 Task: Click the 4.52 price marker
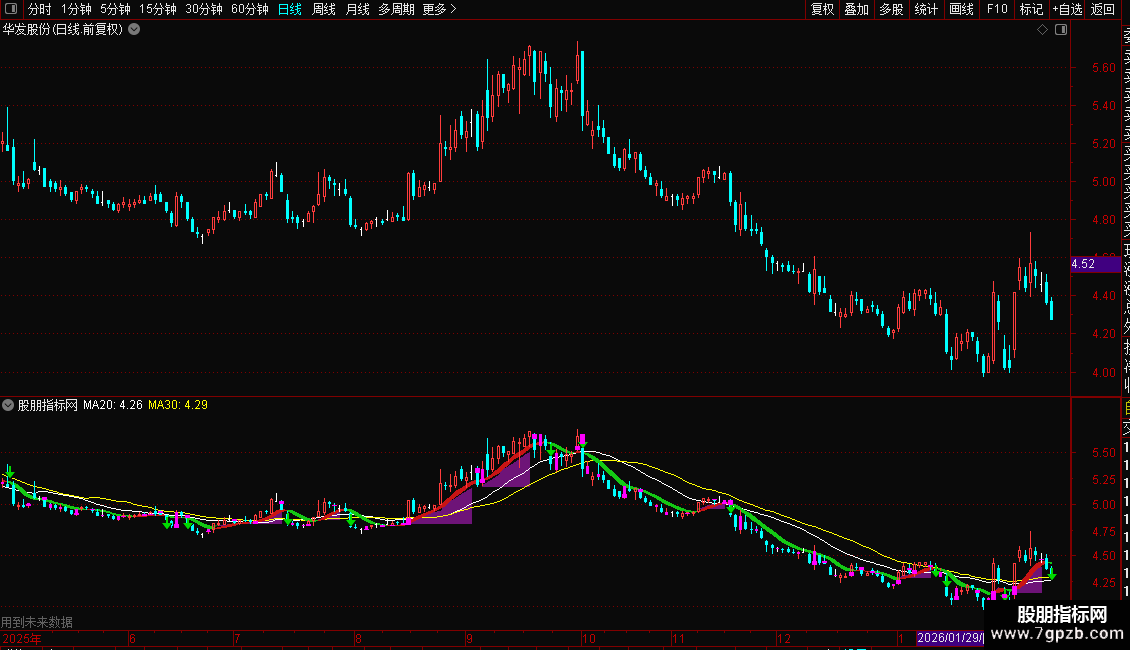(1095, 264)
